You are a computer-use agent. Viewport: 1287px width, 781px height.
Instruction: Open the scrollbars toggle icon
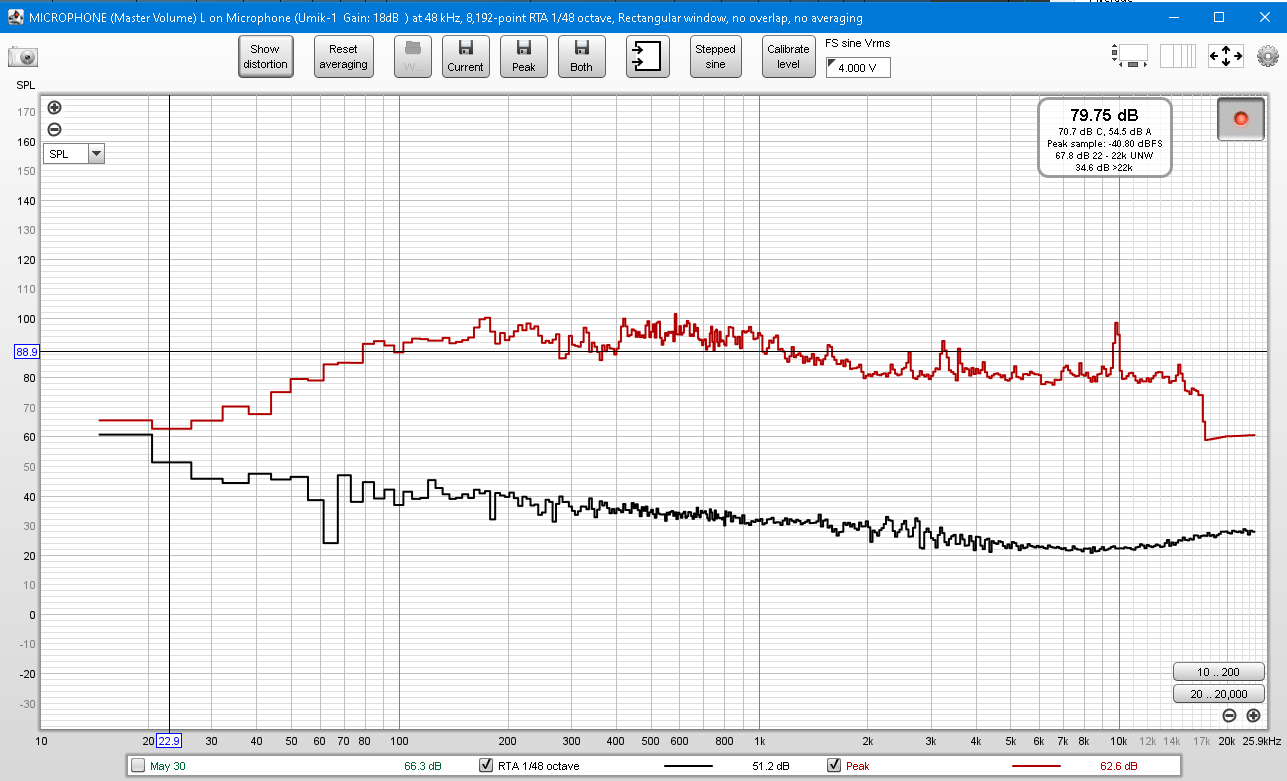click(x=1130, y=56)
